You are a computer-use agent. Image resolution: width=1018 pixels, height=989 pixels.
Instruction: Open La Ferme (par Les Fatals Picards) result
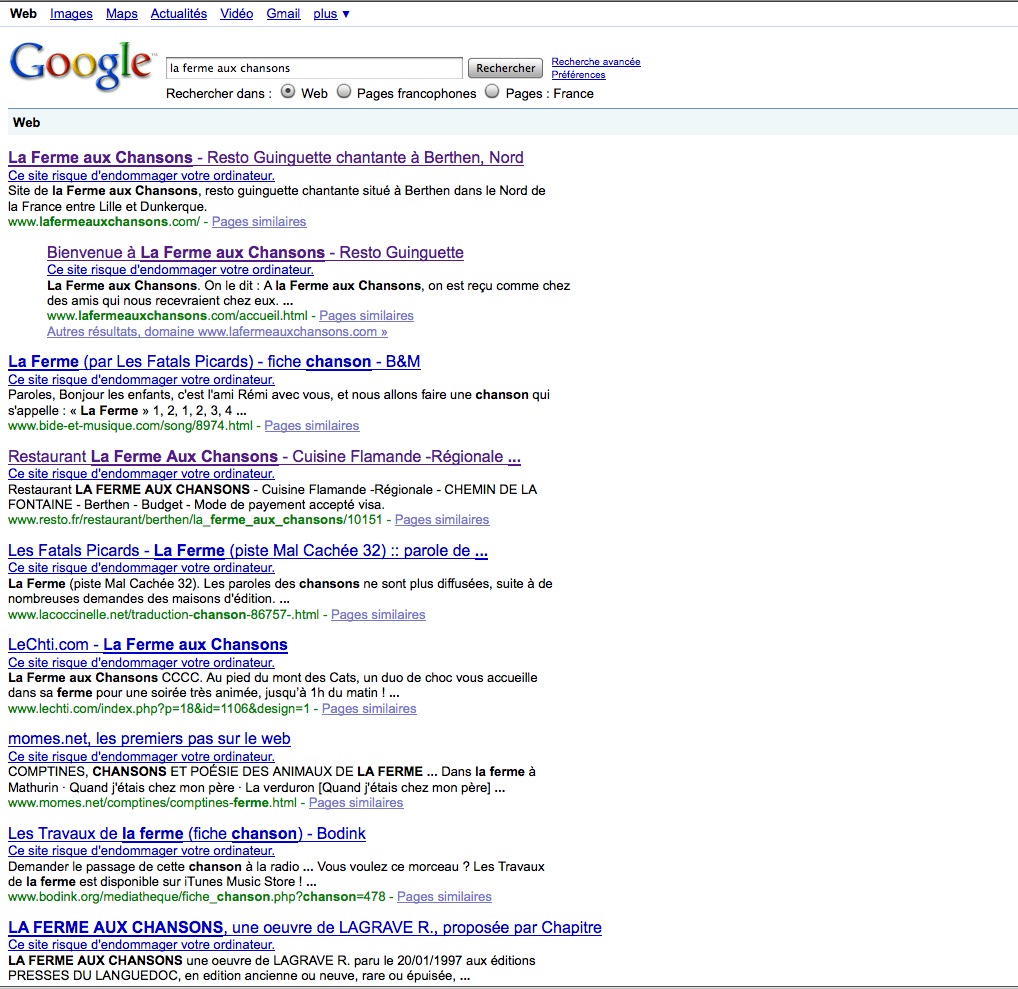(214, 362)
